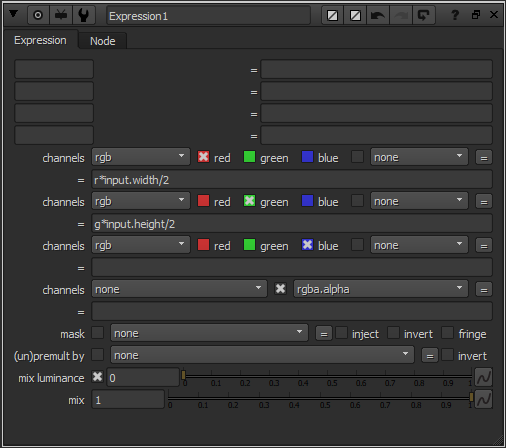Enable the fringe checkbox
506x448 pixels.
coord(447,333)
